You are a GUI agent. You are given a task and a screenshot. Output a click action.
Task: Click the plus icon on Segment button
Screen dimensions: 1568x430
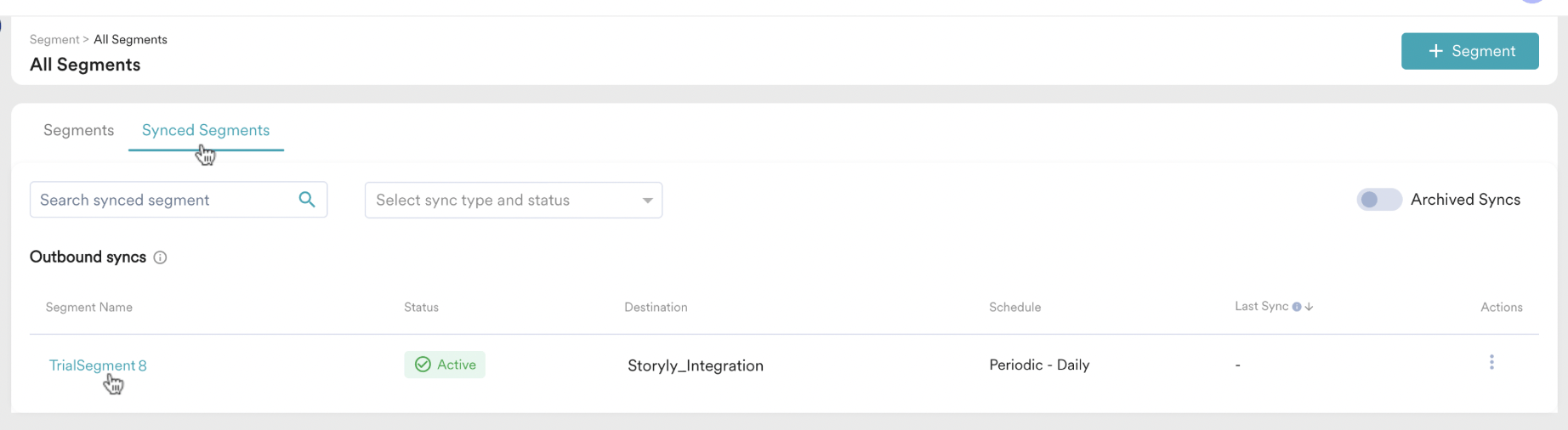(1436, 51)
